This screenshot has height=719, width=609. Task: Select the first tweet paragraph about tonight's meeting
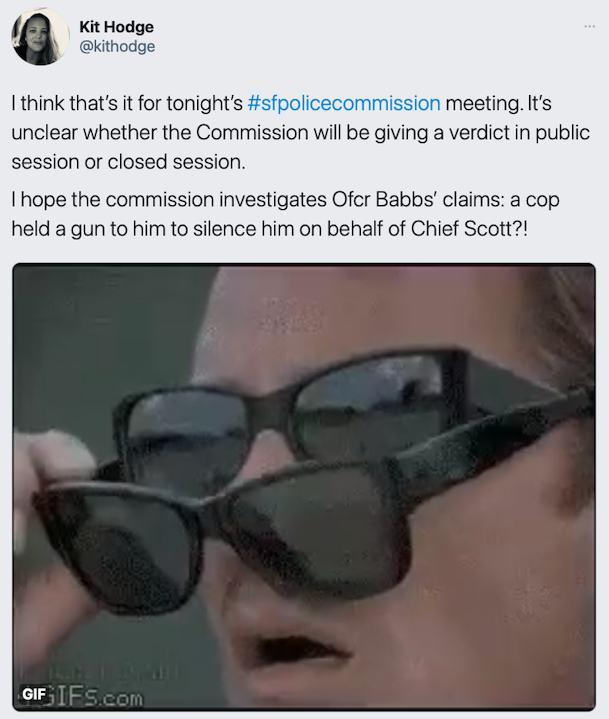(x=300, y=133)
